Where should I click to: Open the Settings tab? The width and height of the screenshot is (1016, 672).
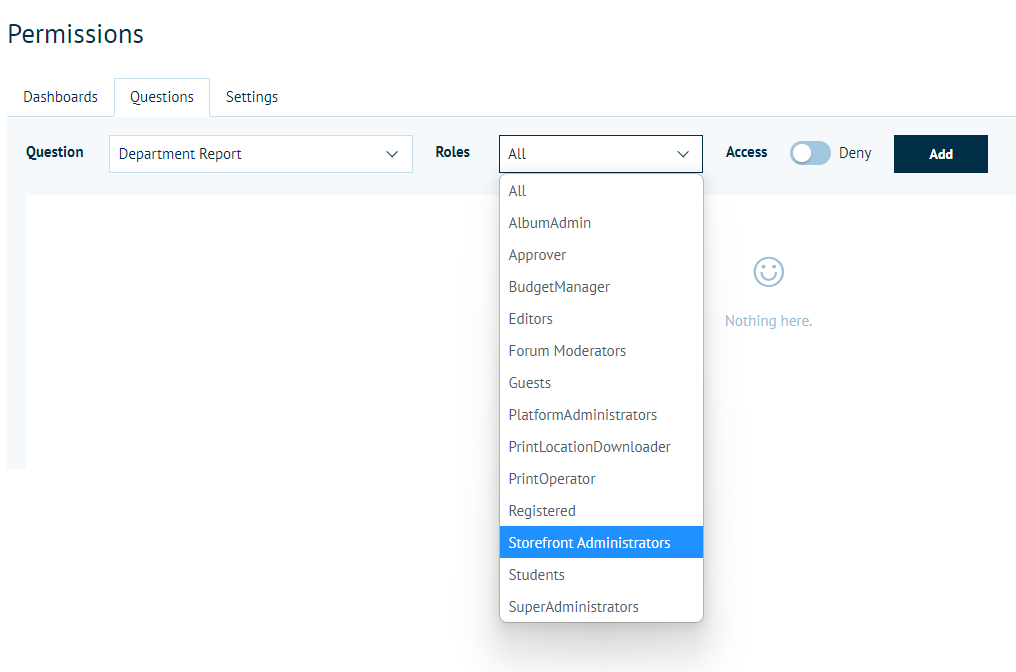pyautogui.click(x=251, y=97)
